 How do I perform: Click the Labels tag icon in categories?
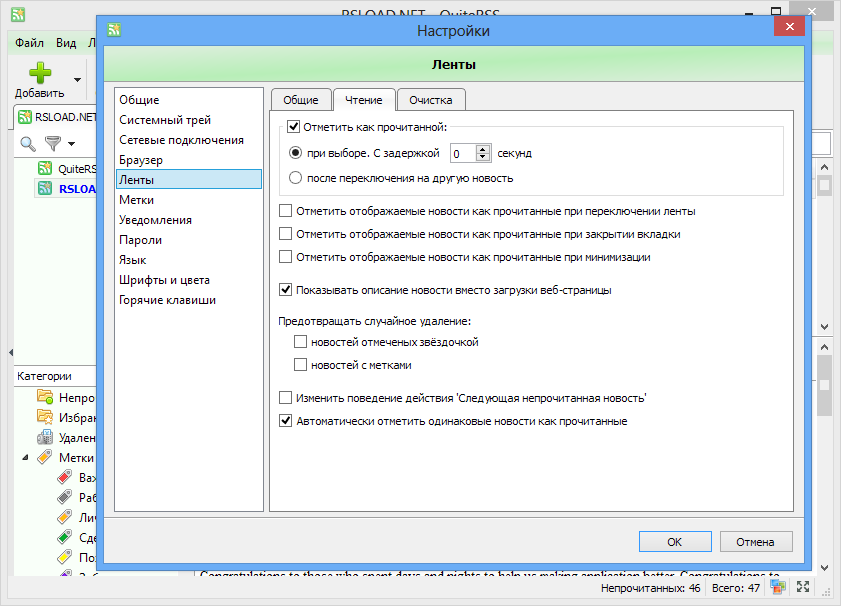45,457
